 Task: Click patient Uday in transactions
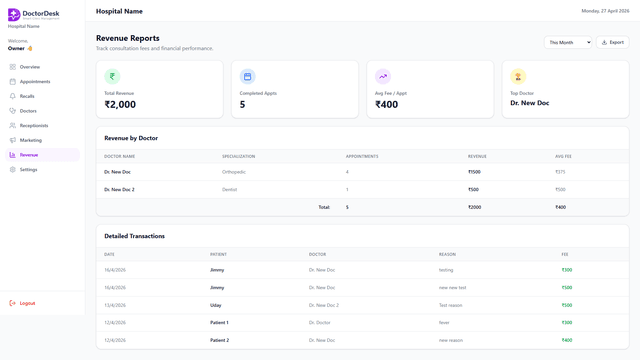[216, 305]
